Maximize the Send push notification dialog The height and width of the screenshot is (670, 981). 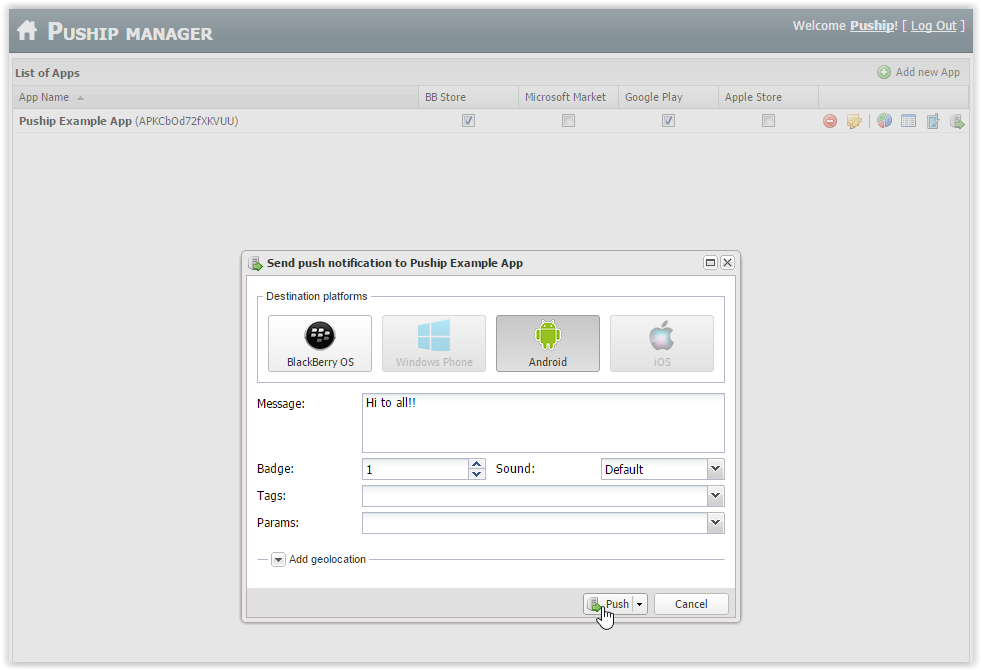click(710, 263)
